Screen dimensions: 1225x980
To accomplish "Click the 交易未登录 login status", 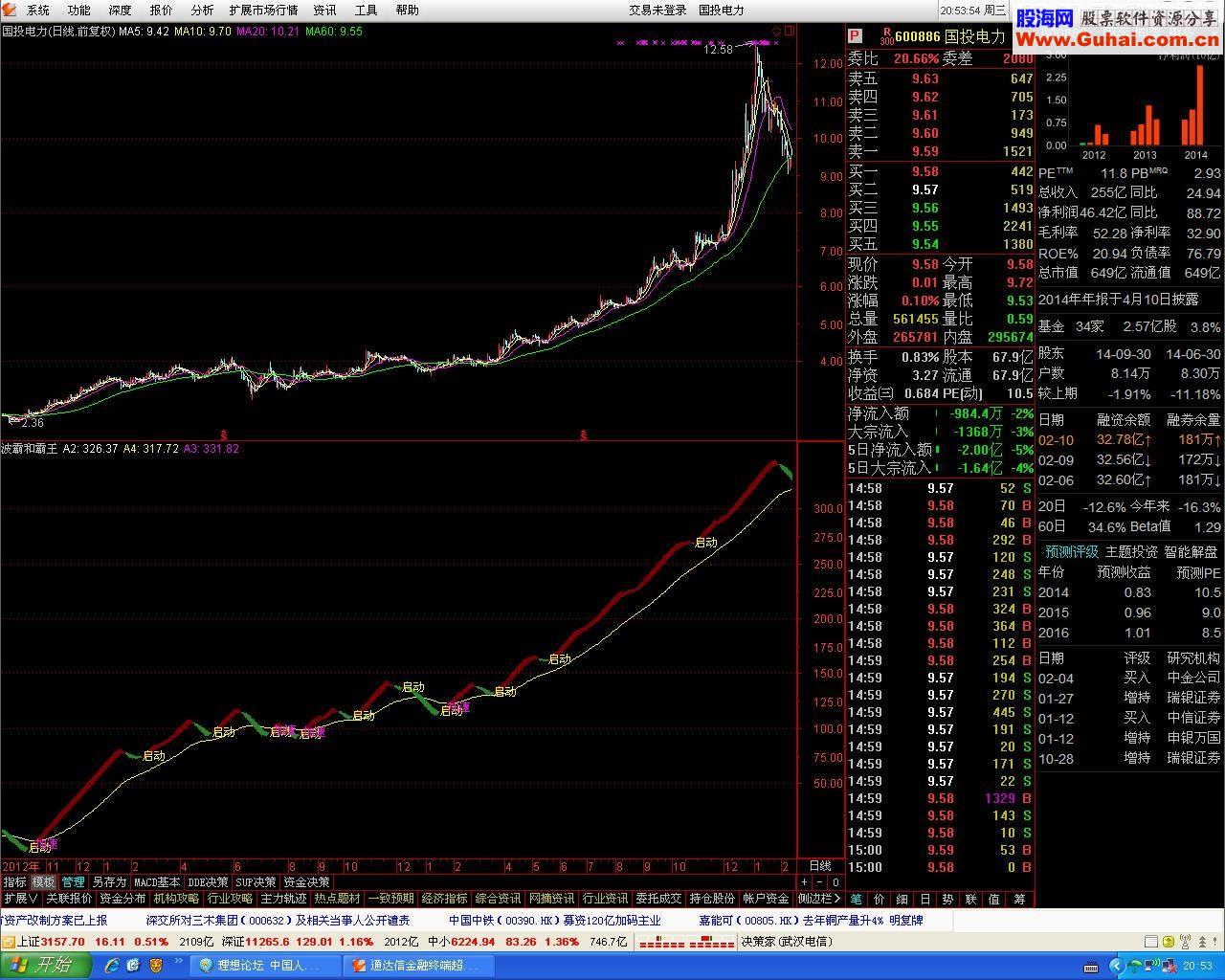I will 657,10.
